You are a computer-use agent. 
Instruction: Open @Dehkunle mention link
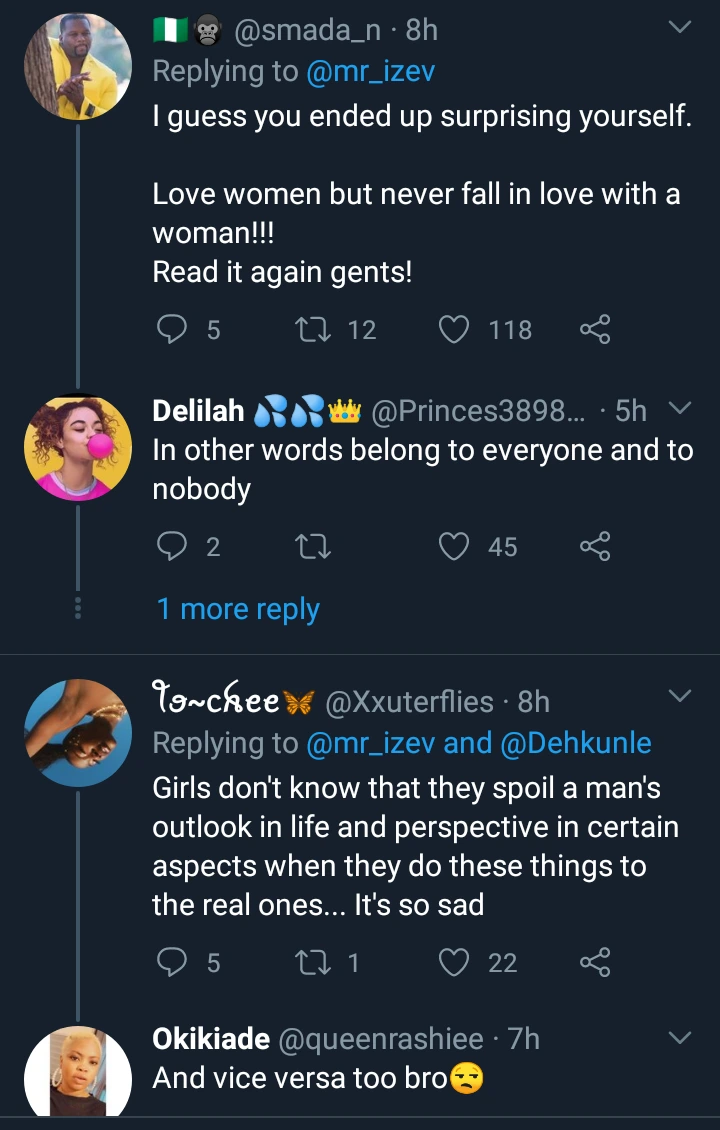[x=576, y=743]
